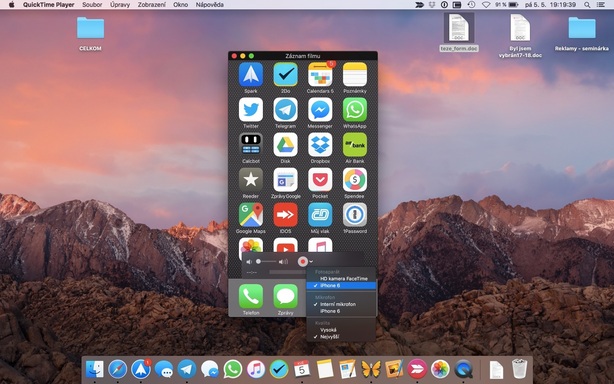Image resolution: width=614 pixels, height=384 pixels.
Task: Open Trash in the Dock
Action: coord(519,369)
